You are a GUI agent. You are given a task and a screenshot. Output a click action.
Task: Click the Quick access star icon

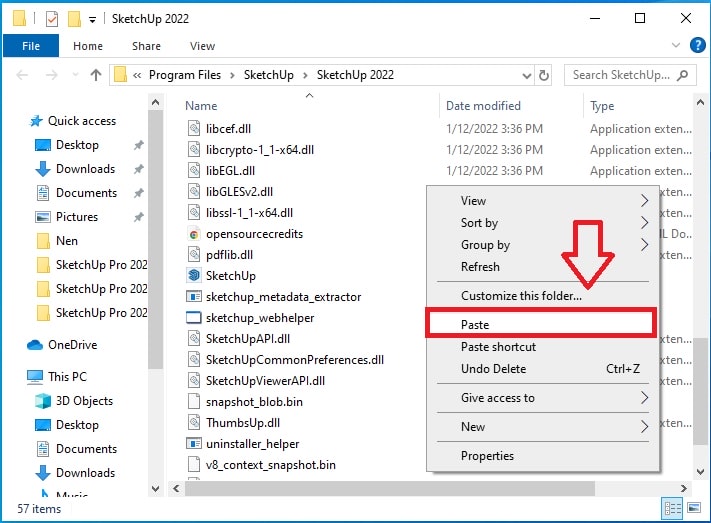pos(36,121)
